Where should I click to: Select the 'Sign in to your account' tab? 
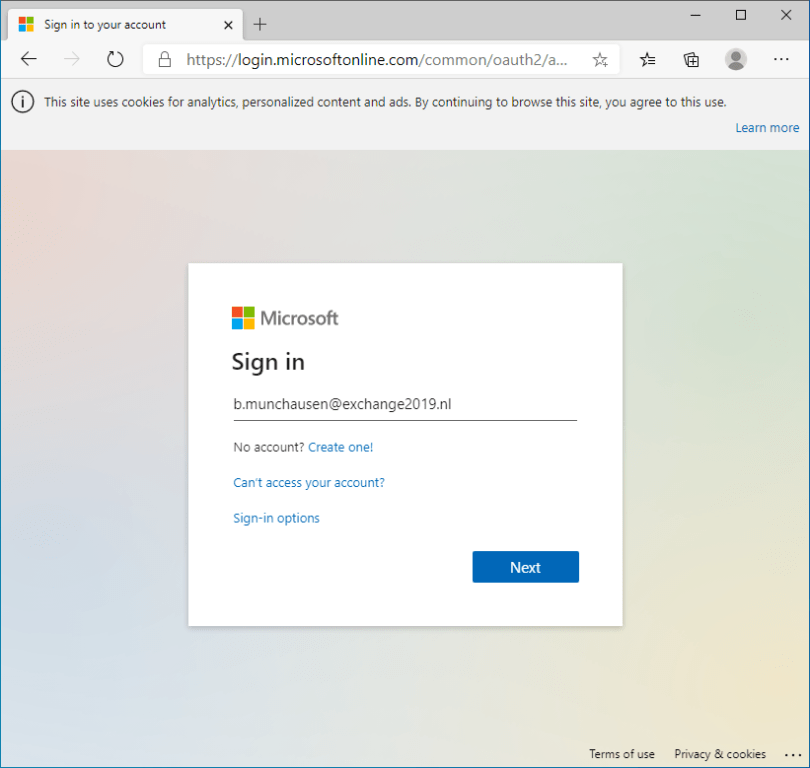tap(105, 24)
